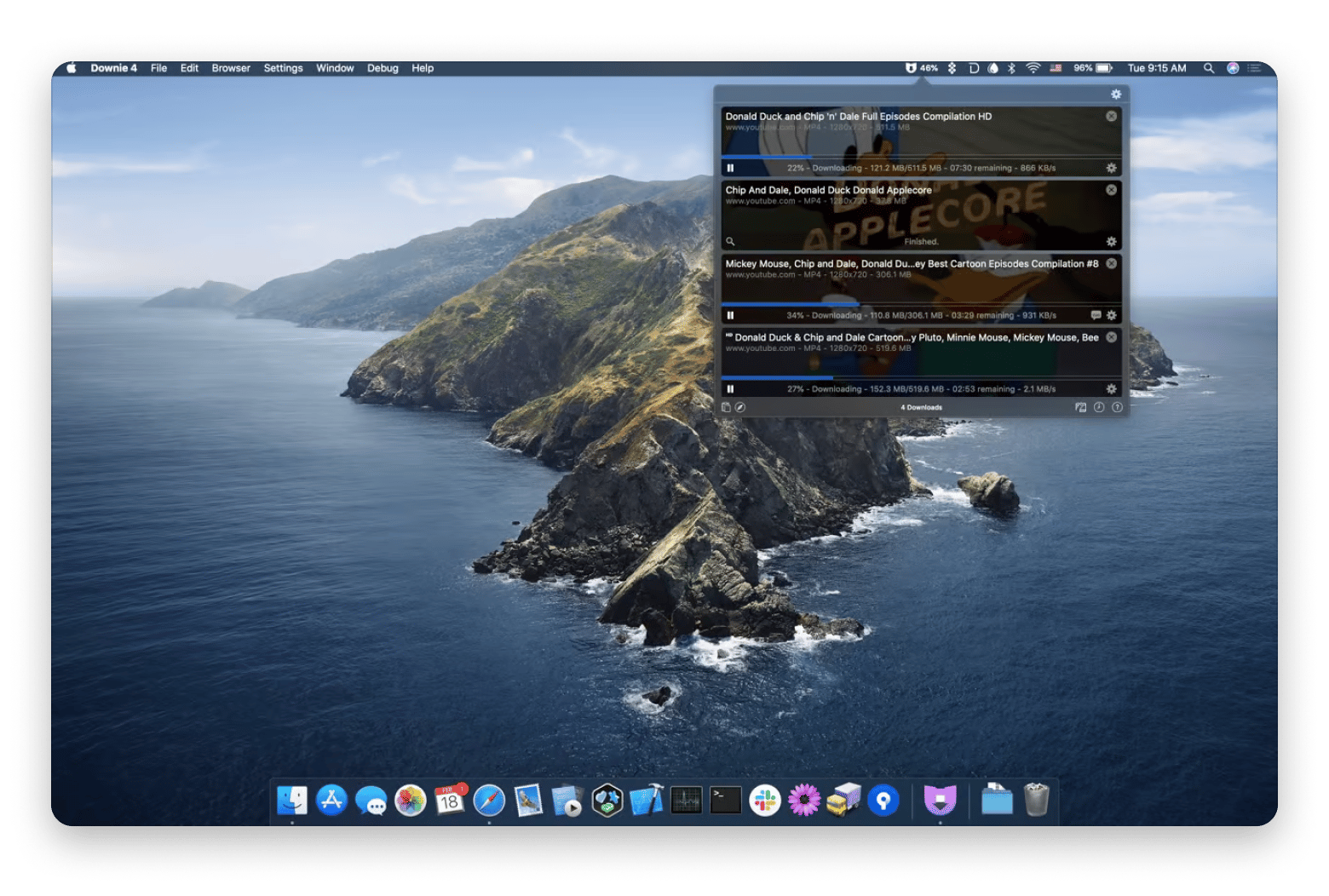Pause the 27% download at 2.1 MB/s
Screen dimensions: 1329x896
730,389
